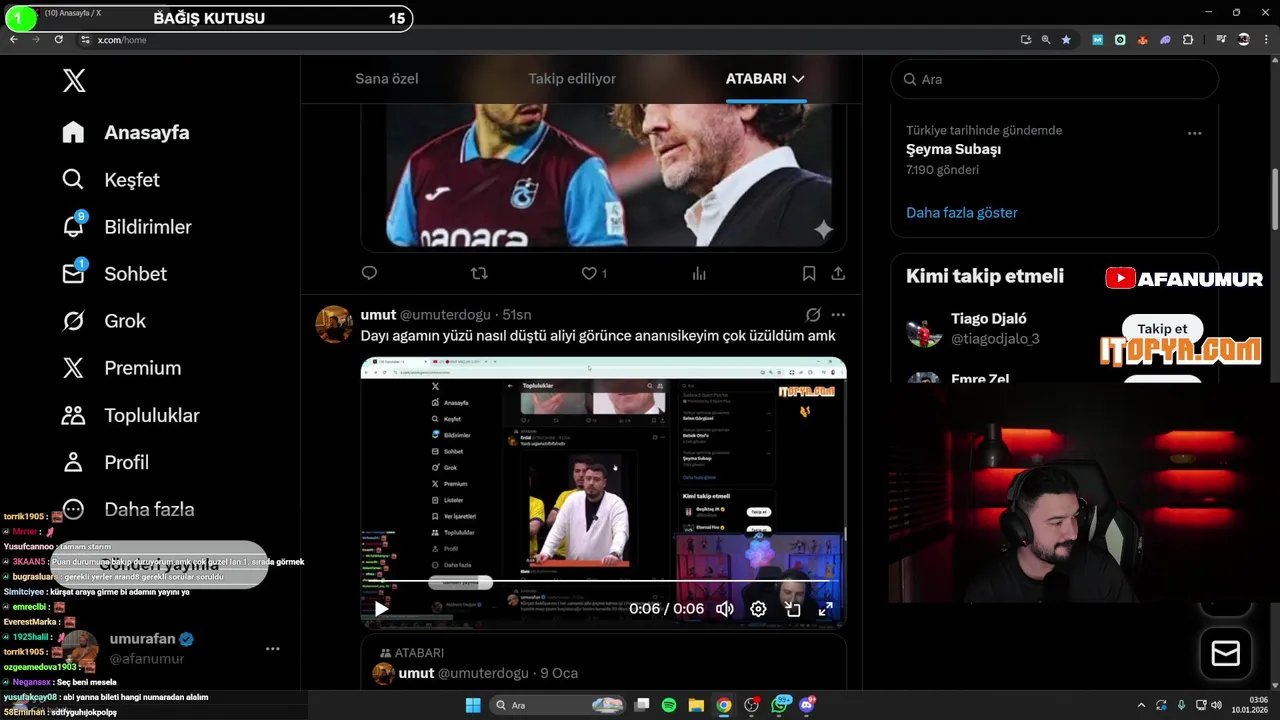
Task: Open Anasayfa home in sidebar
Action: click(x=126, y=132)
